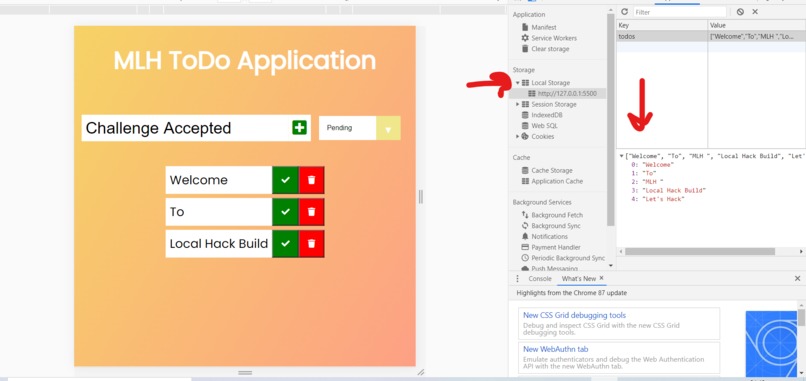This screenshot has width=806, height=381.
Task: Open the drawer three-dot menu
Action: click(x=517, y=279)
